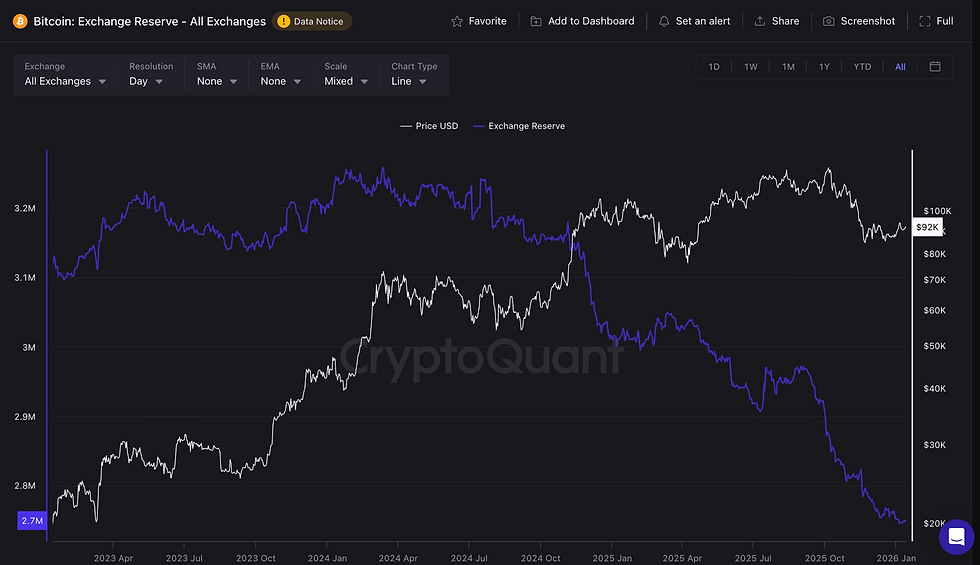Select the All time range tab
This screenshot has height=565, width=980.
tap(900, 67)
